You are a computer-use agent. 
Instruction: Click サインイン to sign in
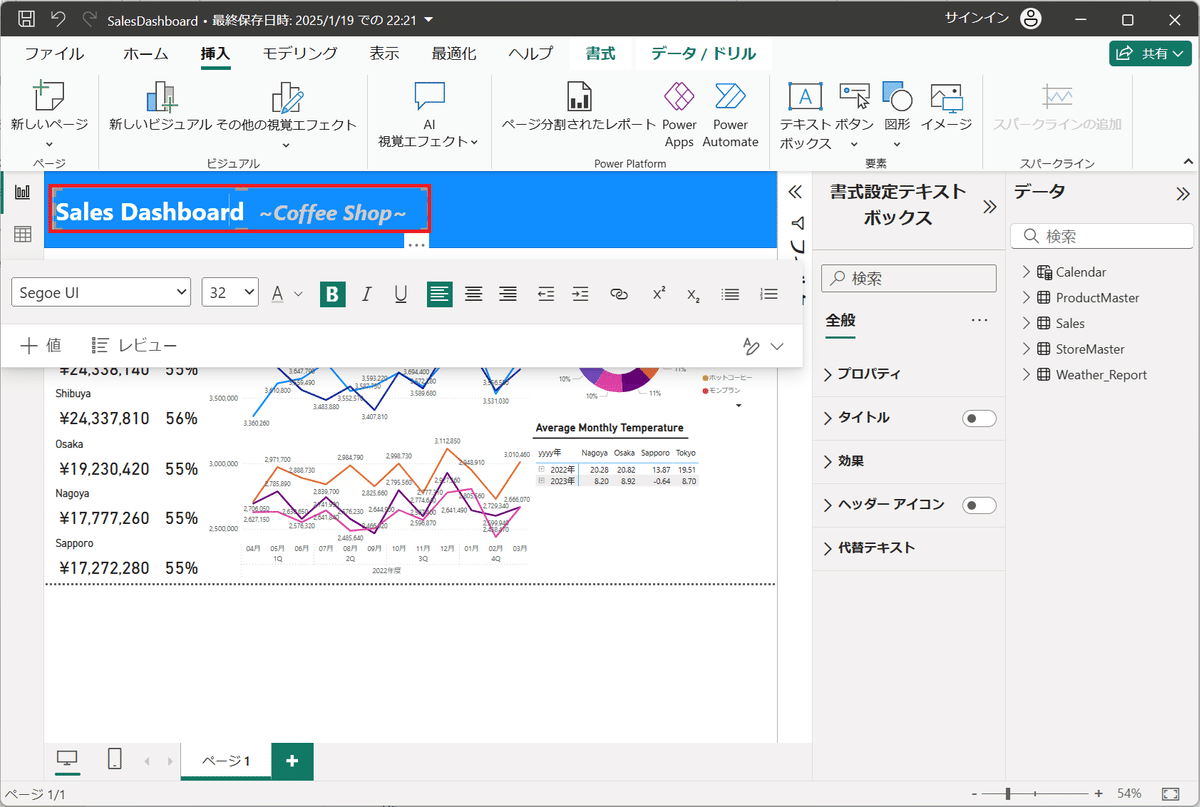pyautogui.click(x=979, y=18)
